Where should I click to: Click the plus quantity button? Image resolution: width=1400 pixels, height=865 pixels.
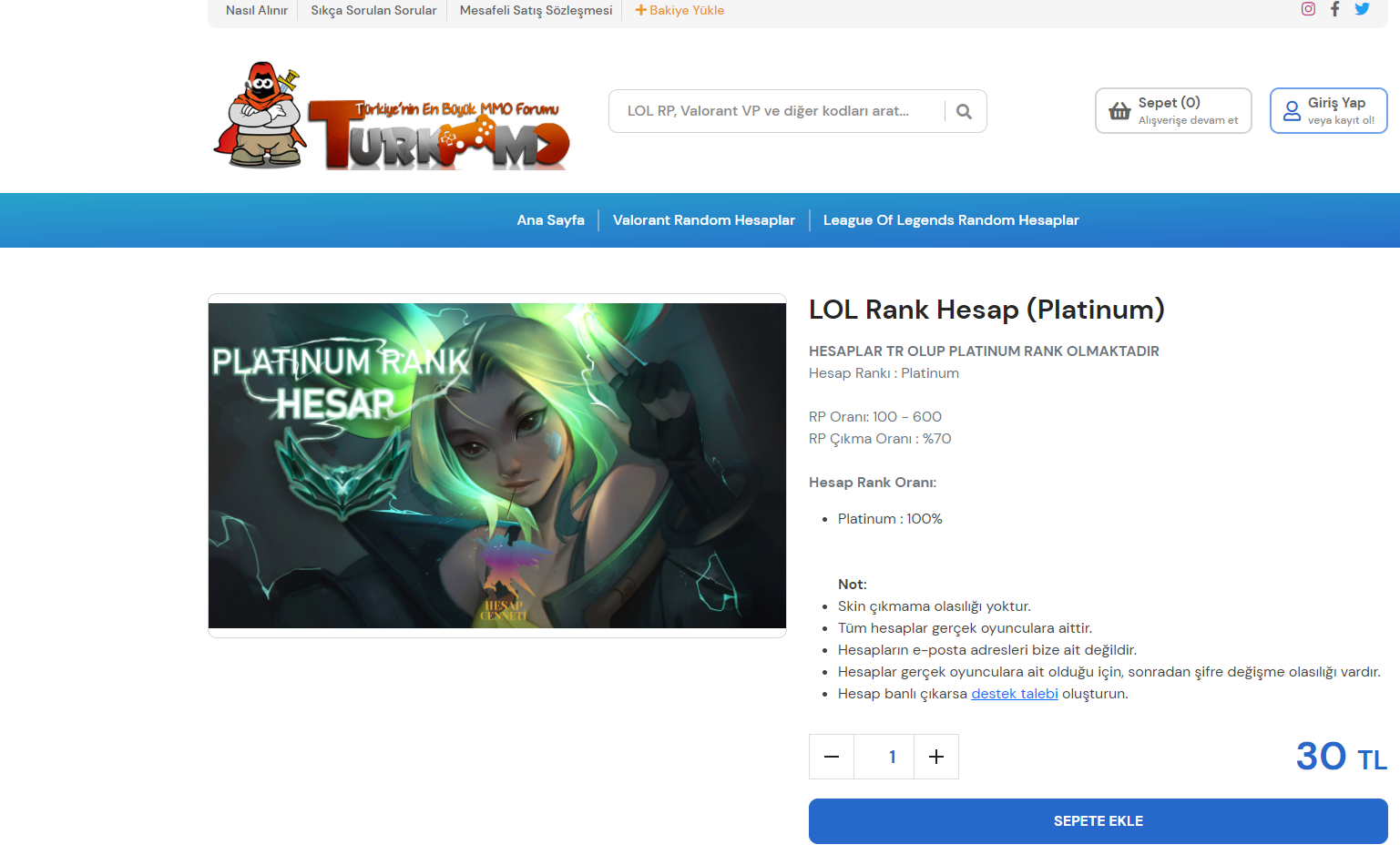(936, 757)
